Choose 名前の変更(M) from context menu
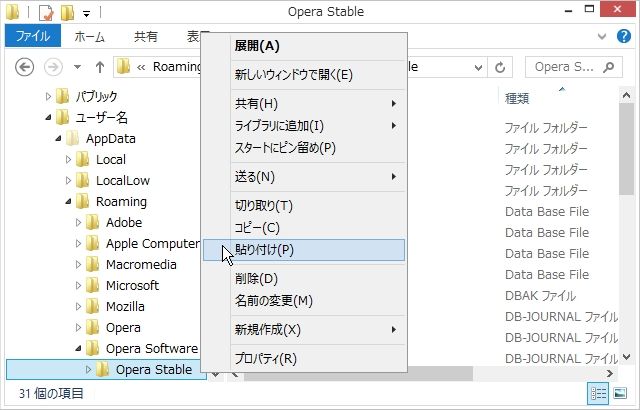This screenshot has width=640, height=410. (x=304, y=301)
